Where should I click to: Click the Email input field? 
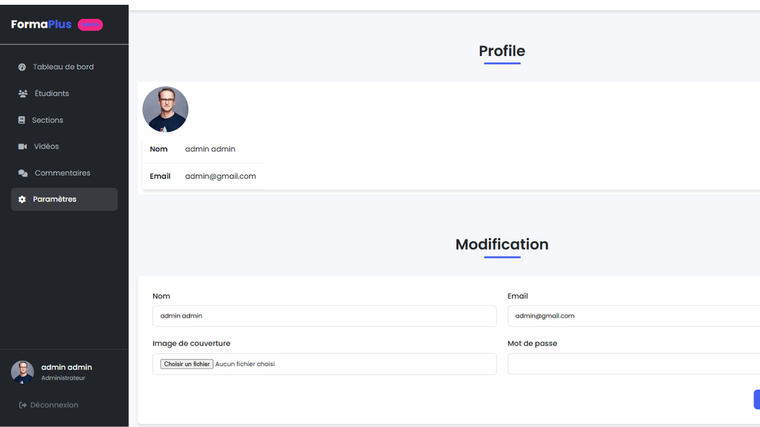(x=633, y=316)
